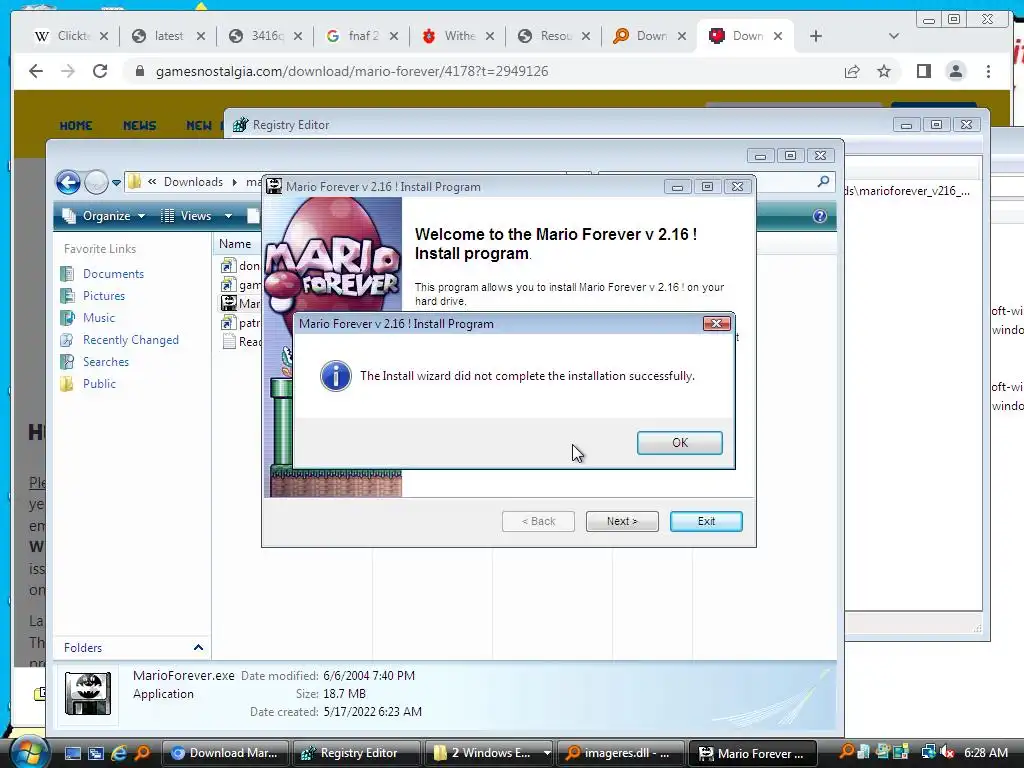This screenshot has width=1024, height=768.
Task: Click MarioForever.exe thumbnail in details pane
Action: [88, 694]
